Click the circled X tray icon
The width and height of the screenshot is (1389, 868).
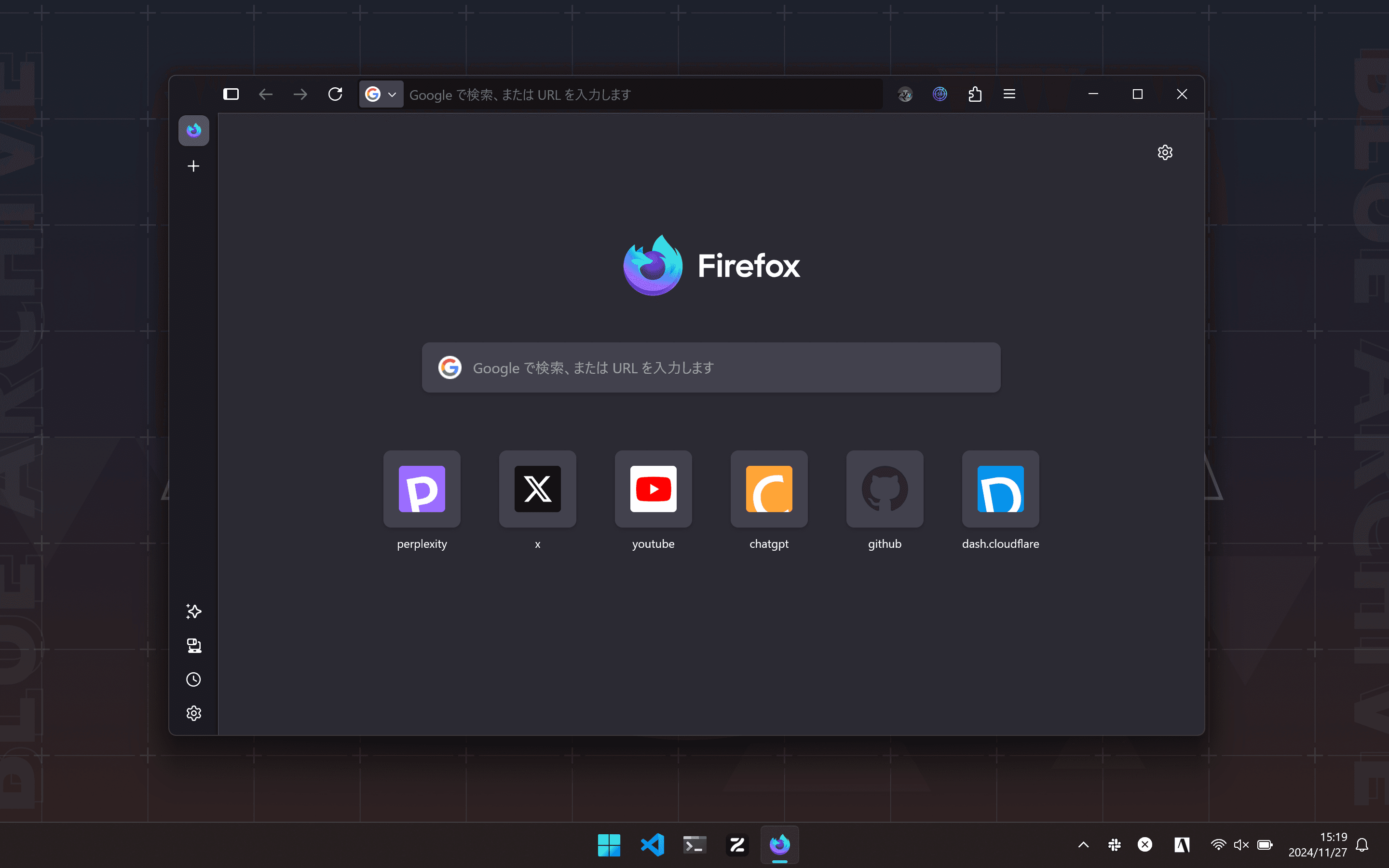coord(1145,844)
